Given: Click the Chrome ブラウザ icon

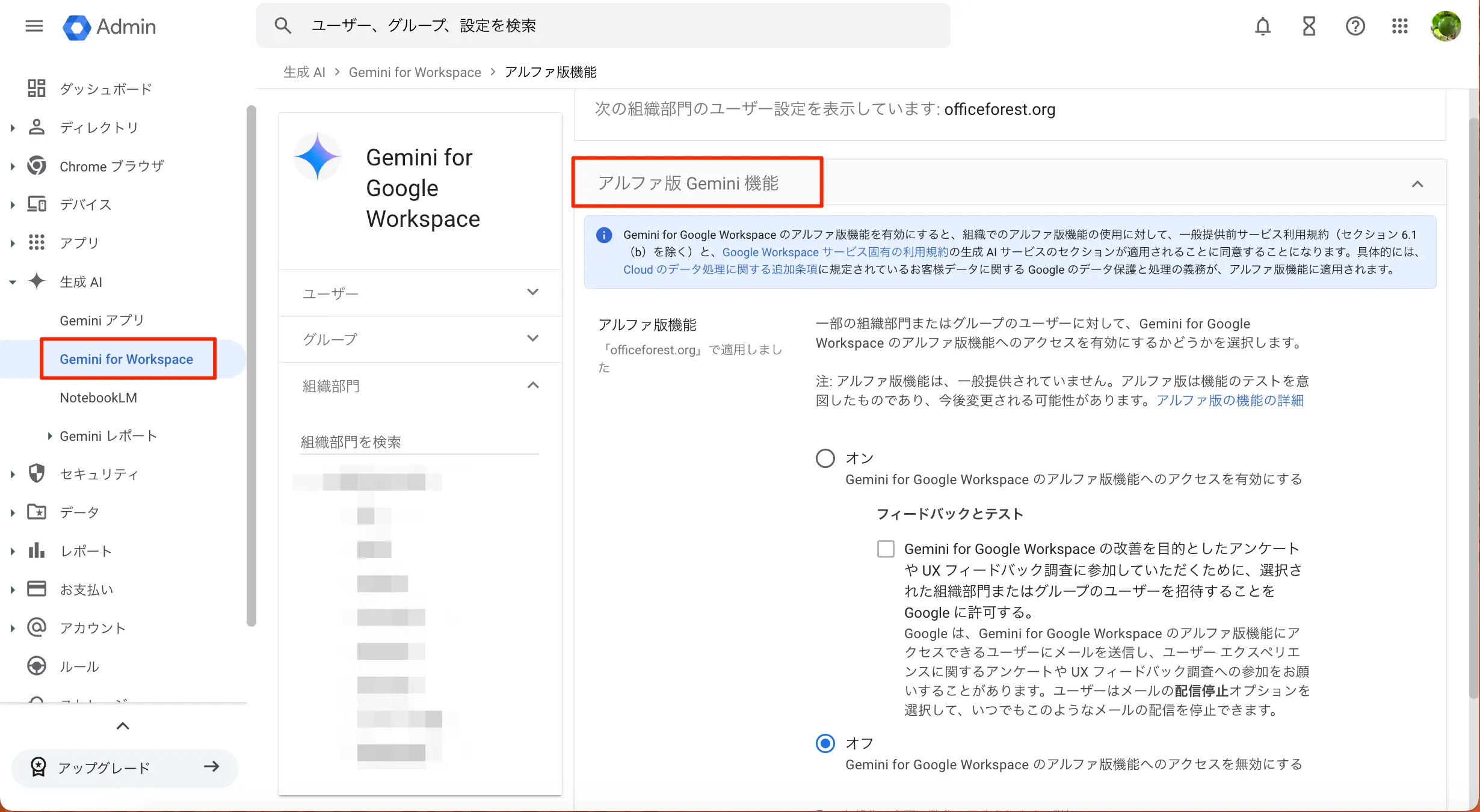Looking at the screenshot, I should pyautogui.click(x=37, y=165).
